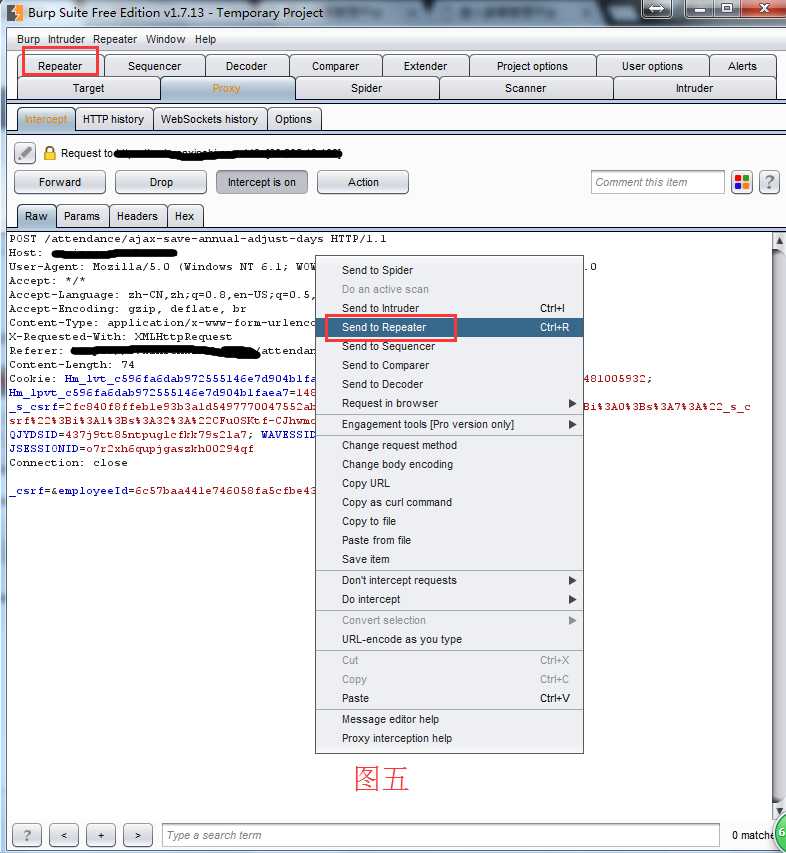Select the Proxy tab
This screenshot has width=786, height=853.
click(x=227, y=88)
